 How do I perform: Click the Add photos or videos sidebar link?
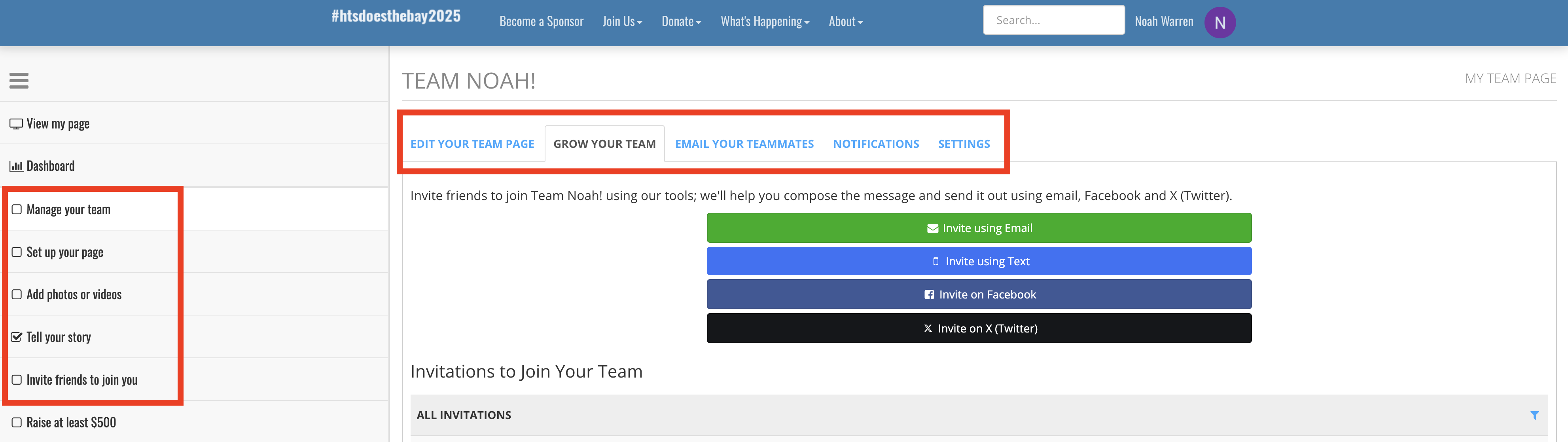coord(74,295)
